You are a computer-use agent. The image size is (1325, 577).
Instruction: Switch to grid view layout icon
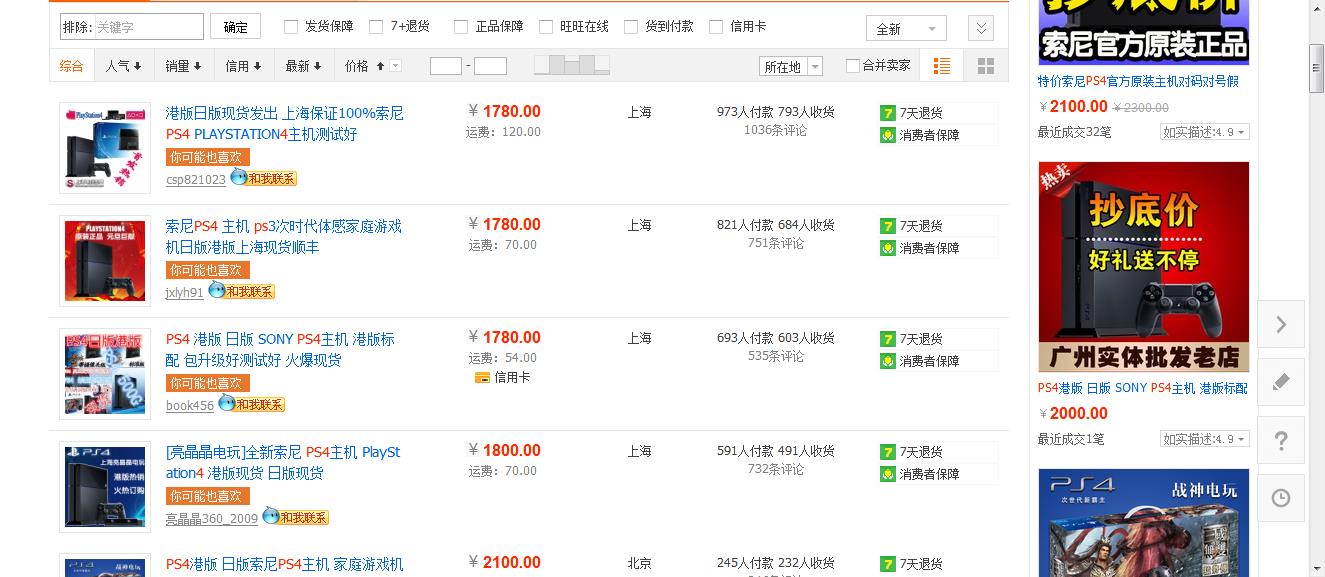click(986, 66)
